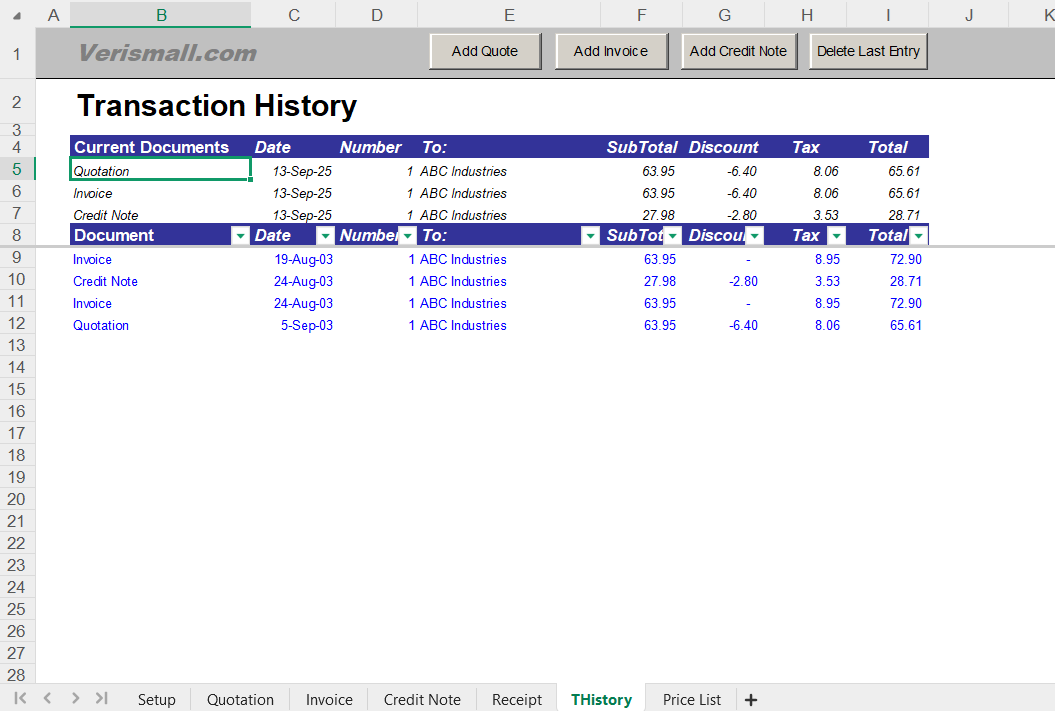The image size is (1055, 711).
Task: Click the previous sheet arrow
Action: (47, 699)
